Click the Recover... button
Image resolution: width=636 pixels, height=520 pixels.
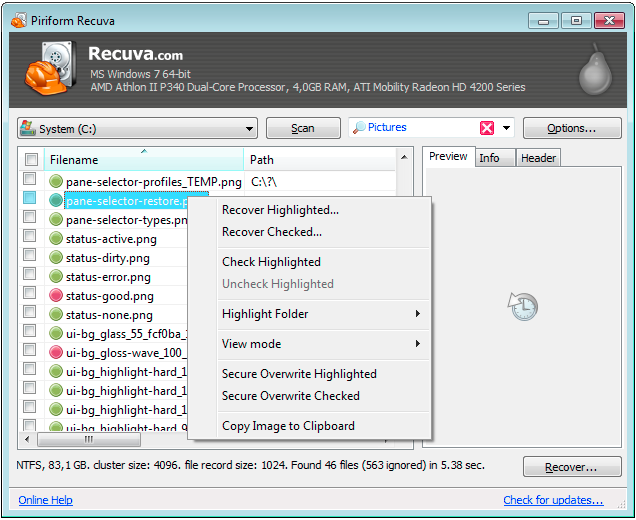click(x=572, y=467)
